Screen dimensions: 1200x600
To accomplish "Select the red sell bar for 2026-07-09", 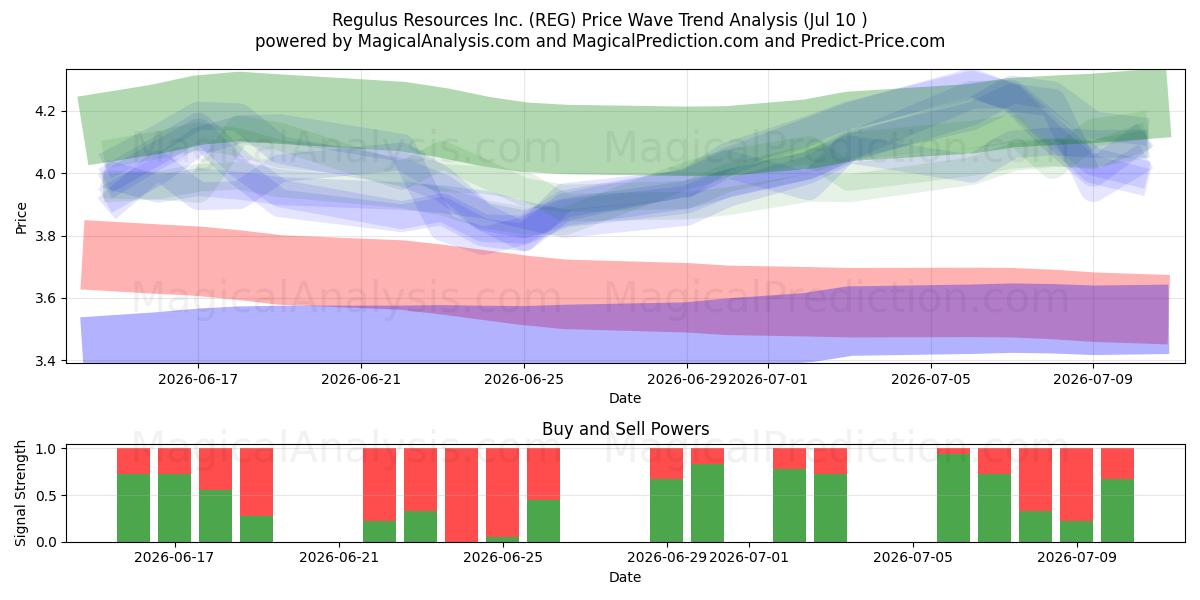I will (x=1077, y=484).
